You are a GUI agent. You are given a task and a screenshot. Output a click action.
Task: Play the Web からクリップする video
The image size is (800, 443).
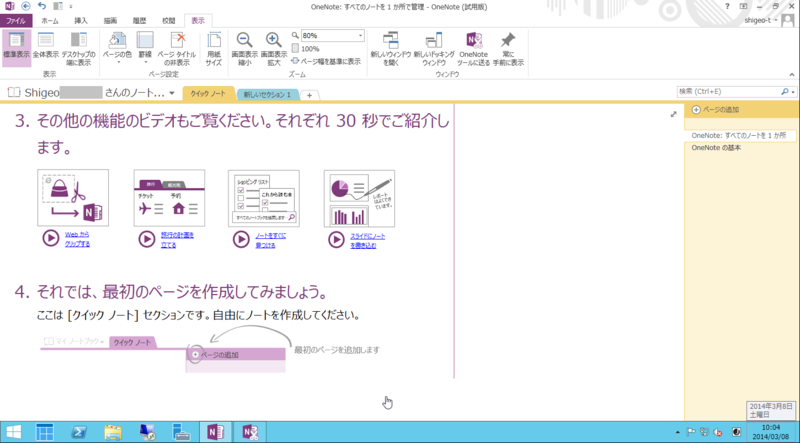[51, 239]
